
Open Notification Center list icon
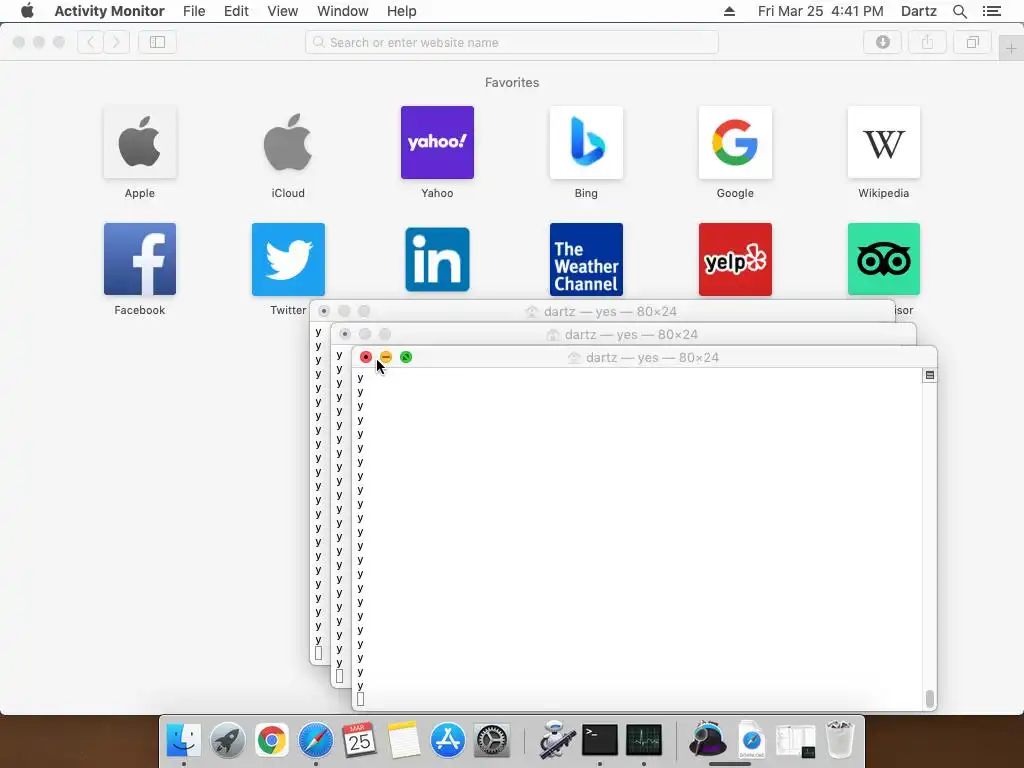[x=991, y=11]
